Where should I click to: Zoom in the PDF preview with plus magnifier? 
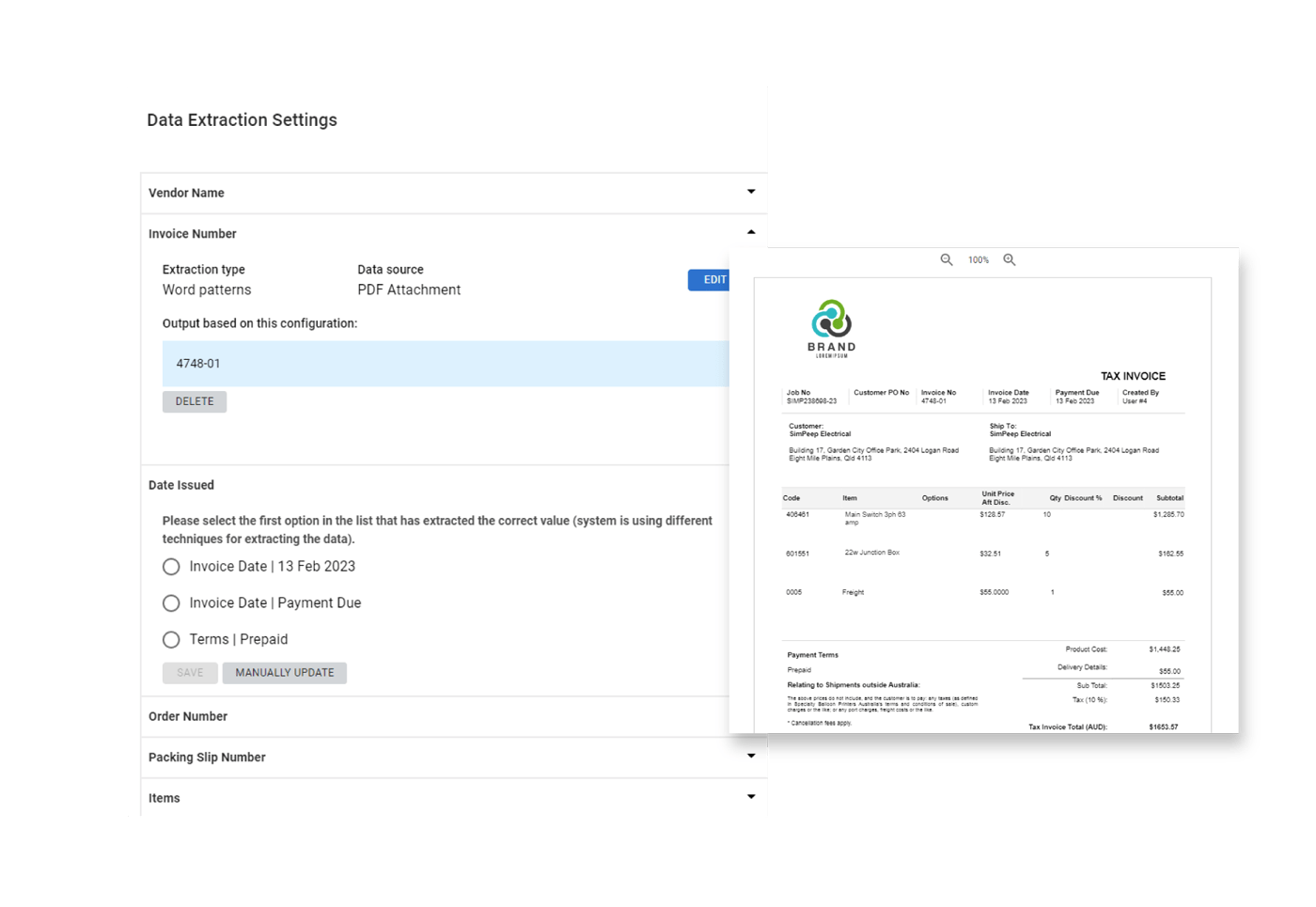(1009, 259)
